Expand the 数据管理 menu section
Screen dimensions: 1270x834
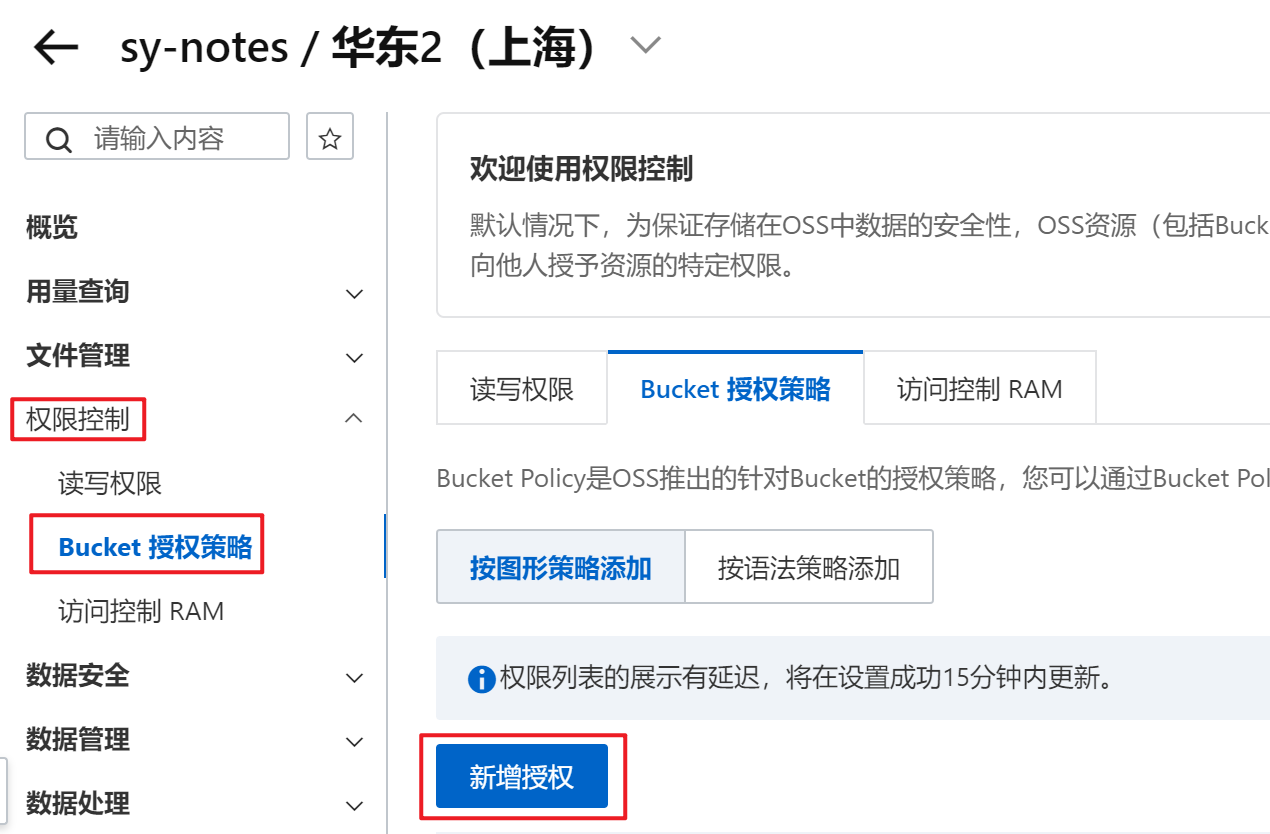point(354,742)
